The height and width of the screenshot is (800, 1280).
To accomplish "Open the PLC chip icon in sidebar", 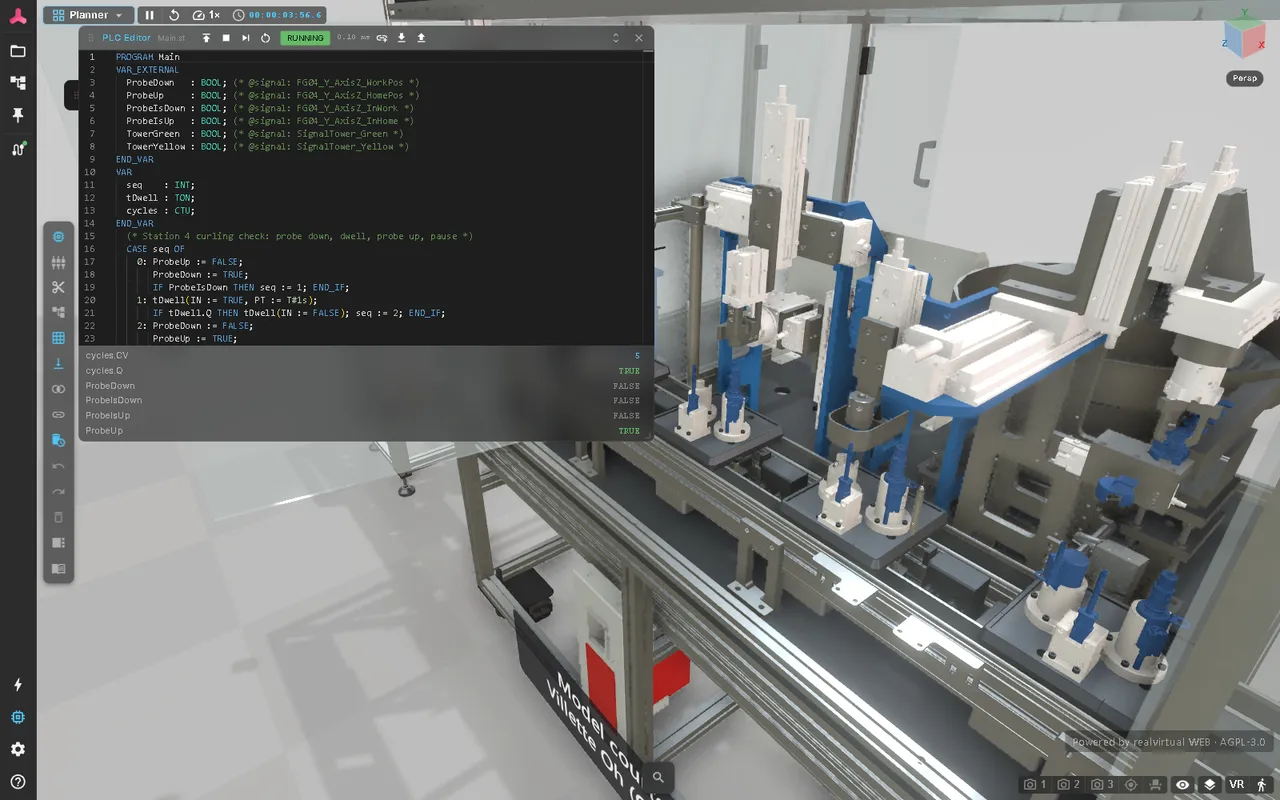I will pyautogui.click(x=18, y=717).
